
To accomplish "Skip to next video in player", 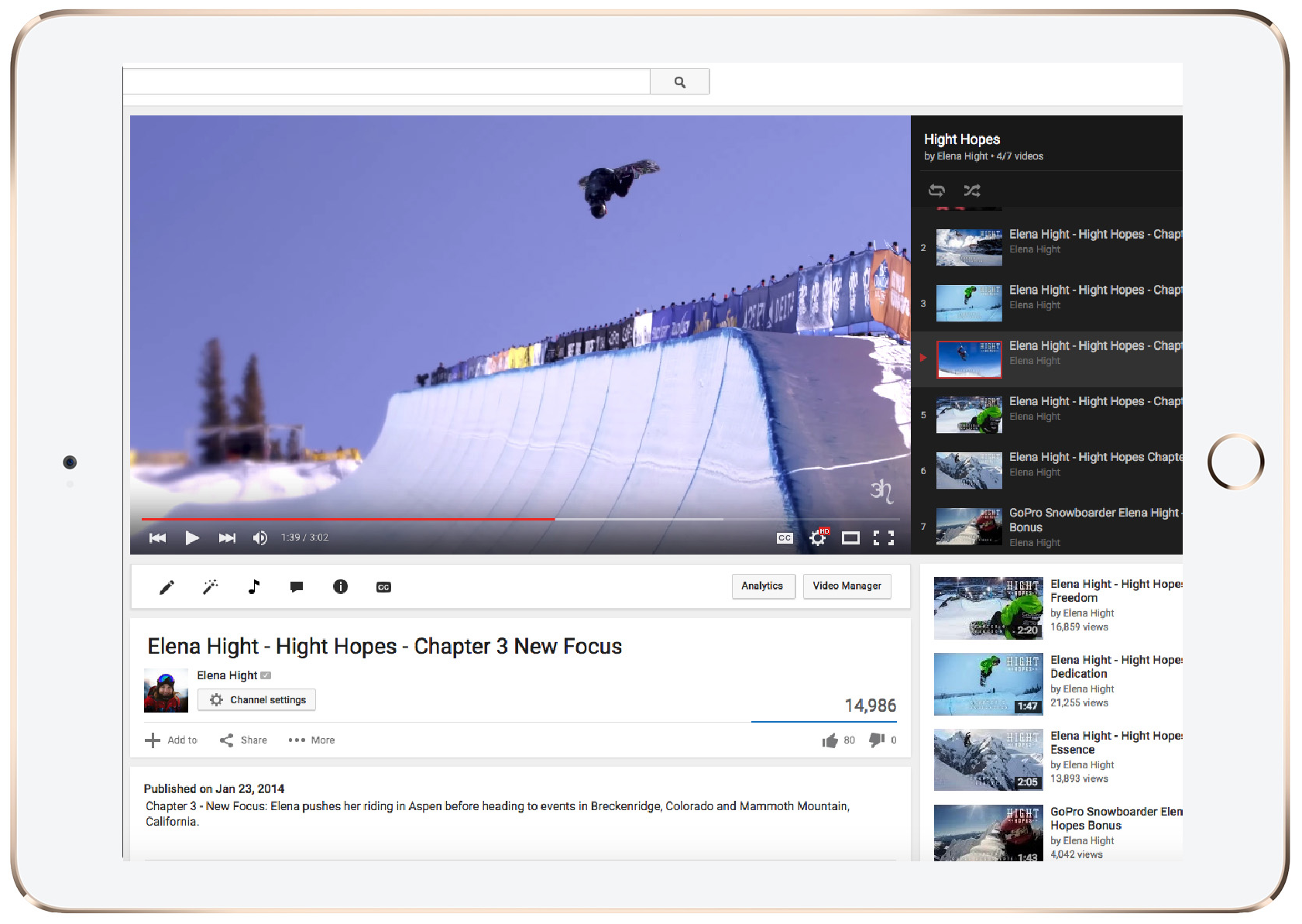I will tap(227, 538).
